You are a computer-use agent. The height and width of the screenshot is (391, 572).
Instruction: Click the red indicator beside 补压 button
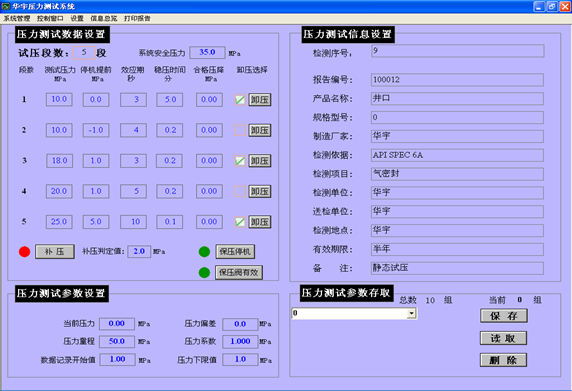pyautogui.click(x=24, y=252)
